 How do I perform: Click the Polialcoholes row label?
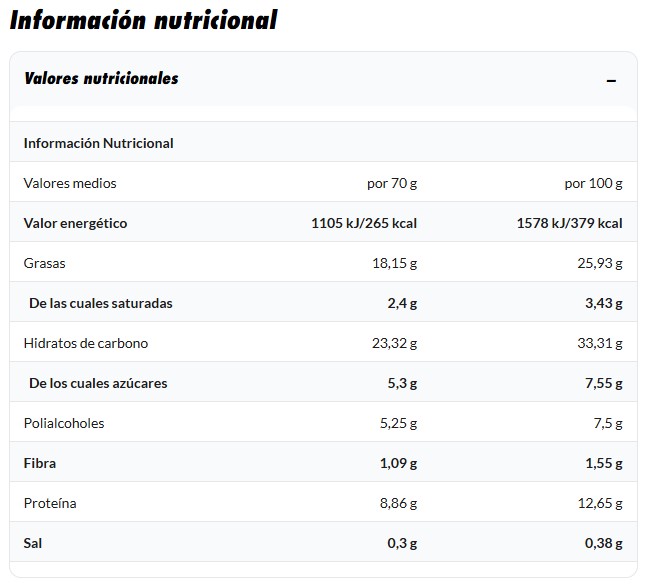[64, 423]
